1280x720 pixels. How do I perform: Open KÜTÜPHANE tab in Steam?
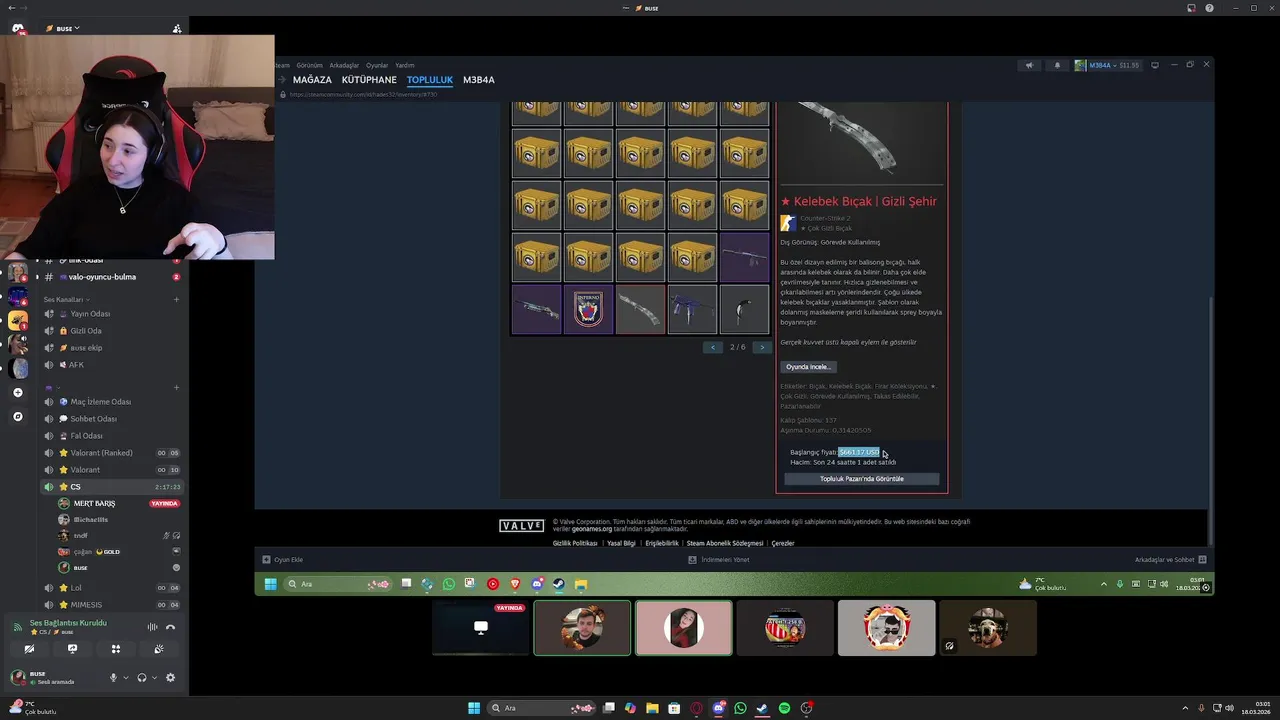369,80
